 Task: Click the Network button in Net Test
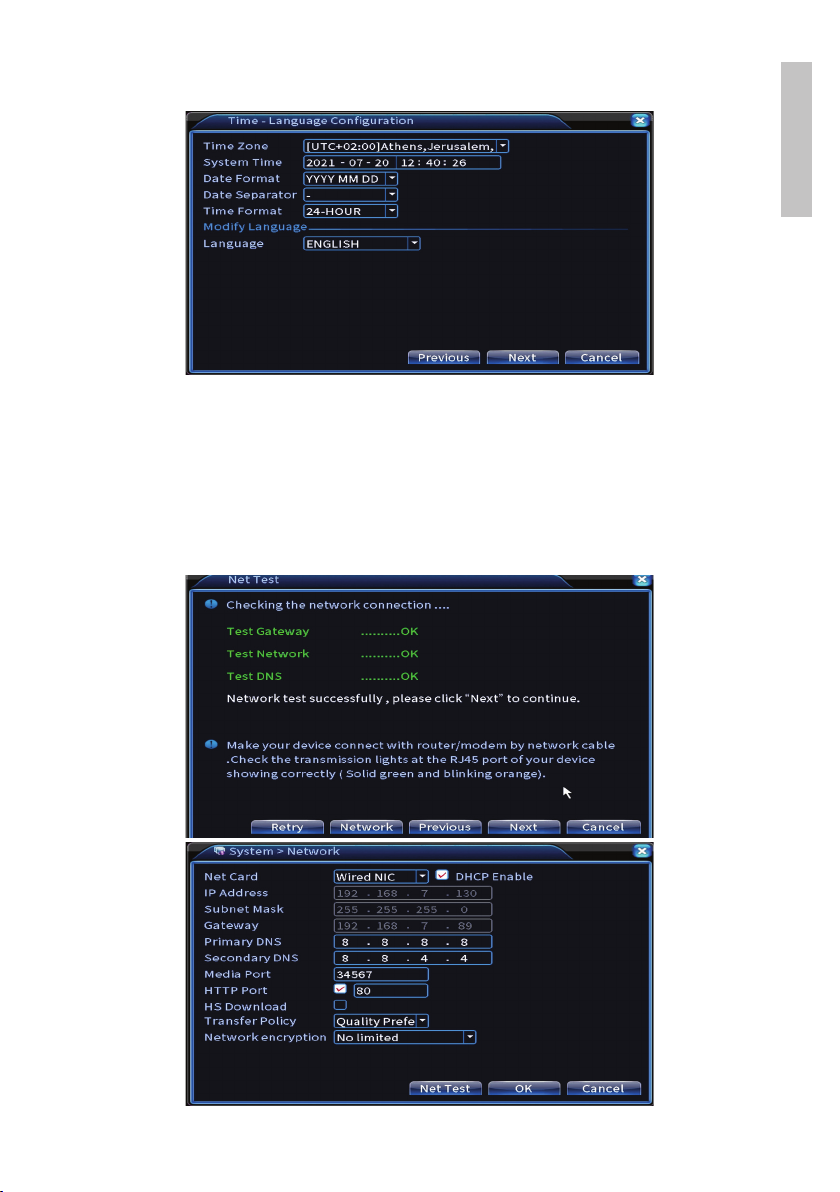(x=366, y=827)
